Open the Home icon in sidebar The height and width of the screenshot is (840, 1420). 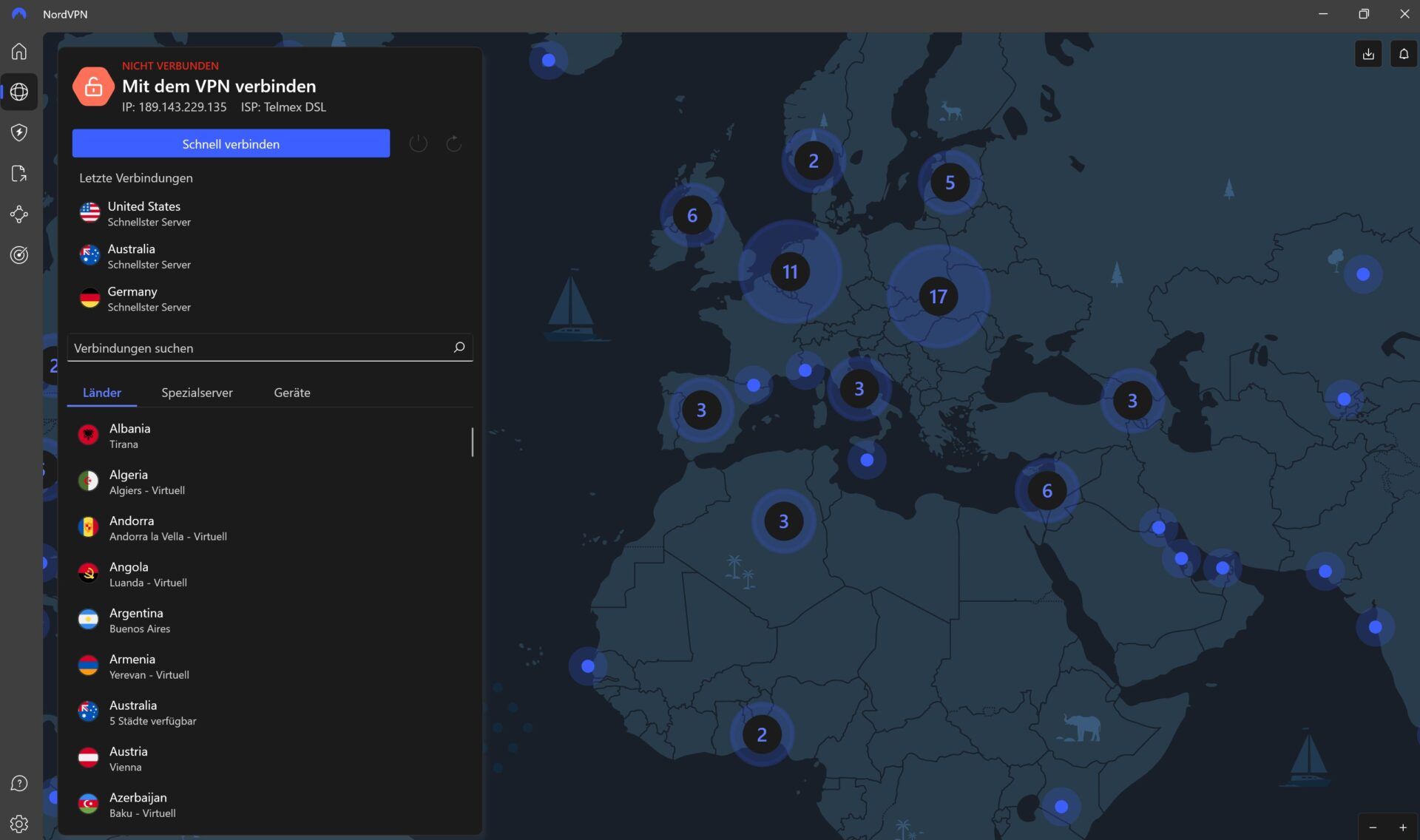(19, 51)
